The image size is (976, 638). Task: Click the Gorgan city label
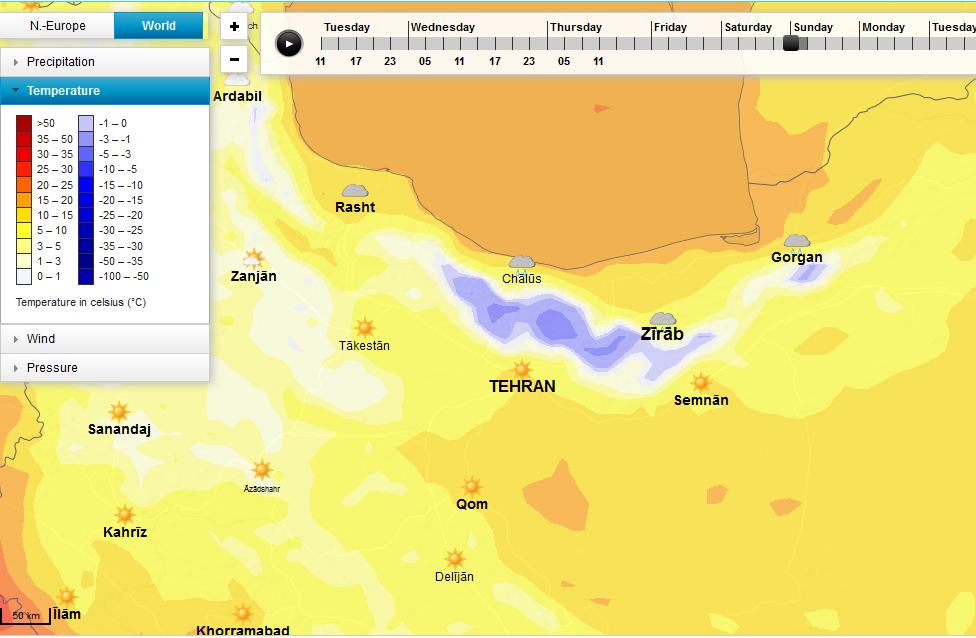click(797, 257)
